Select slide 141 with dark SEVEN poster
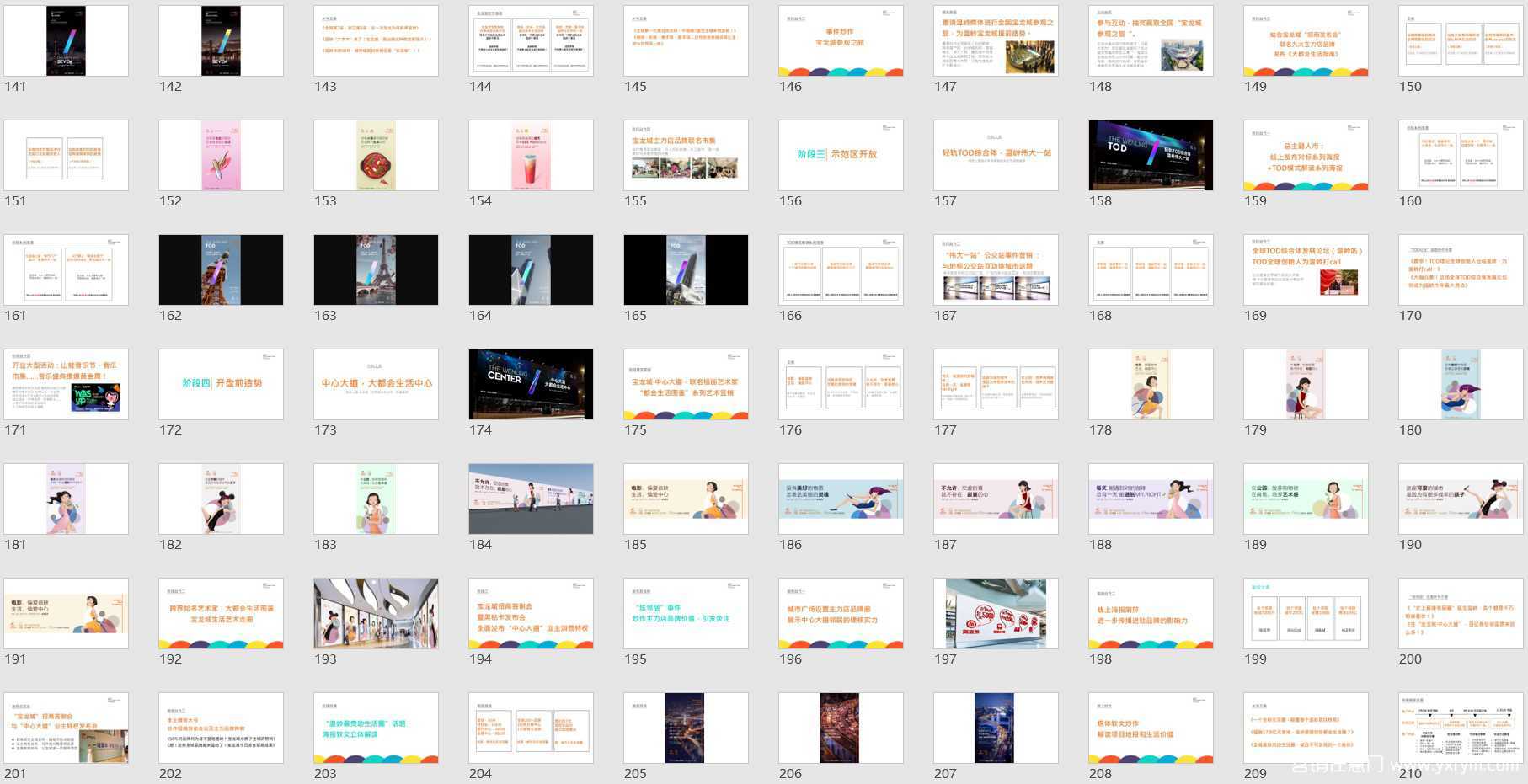1528x784 pixels. (x=66, y=41)
